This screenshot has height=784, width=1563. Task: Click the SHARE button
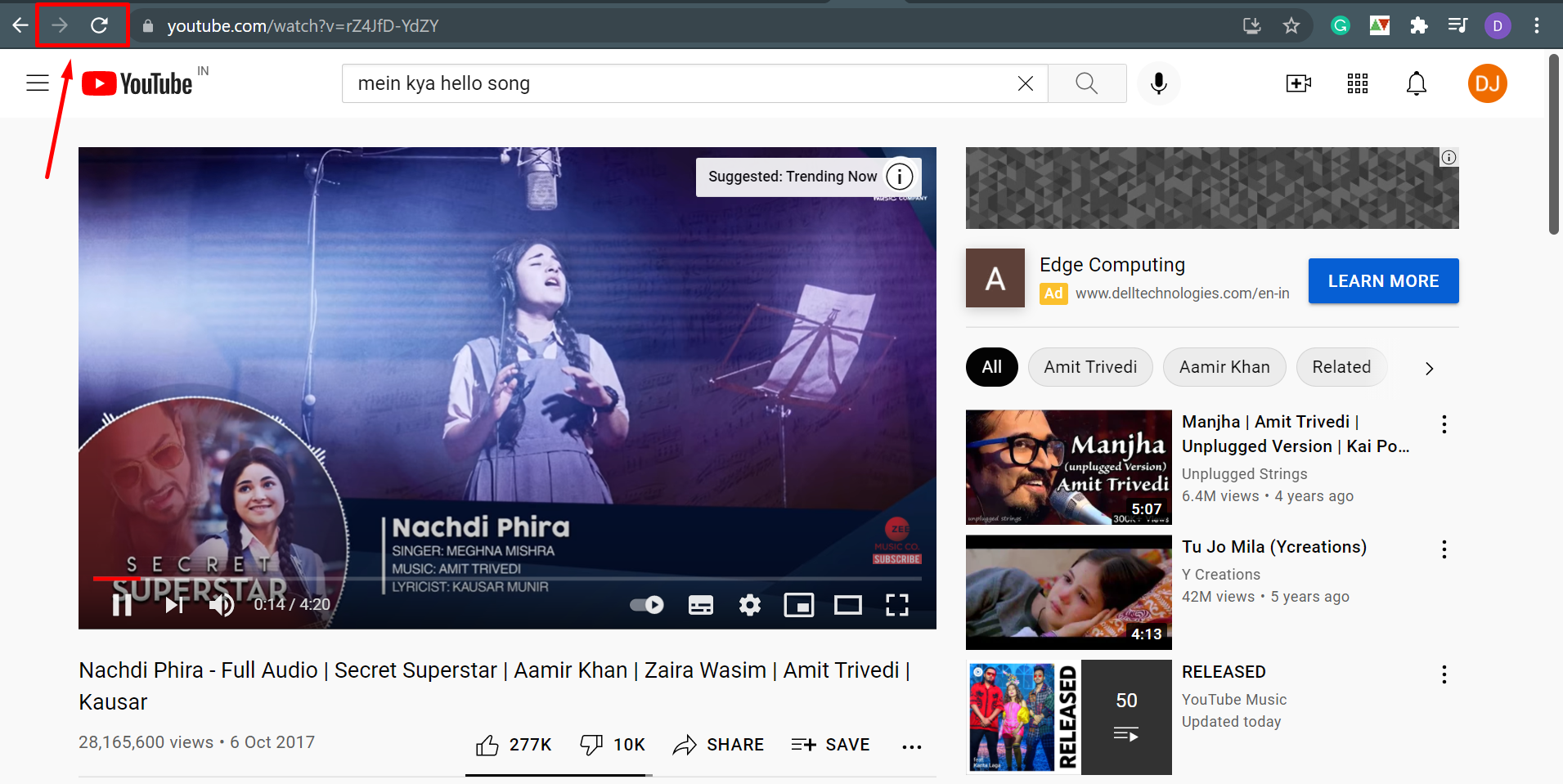718,745
